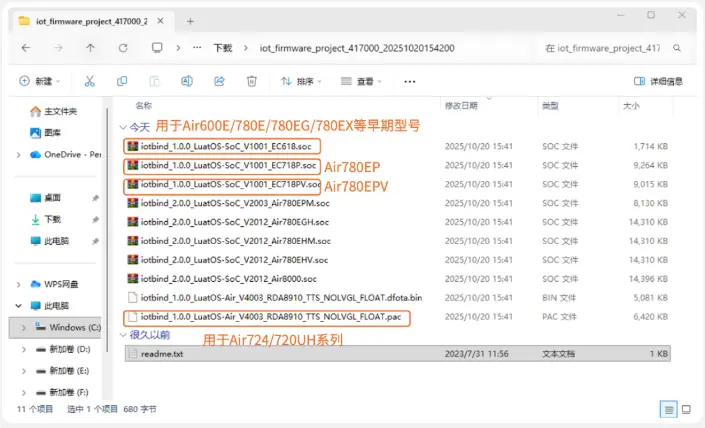705x428 pixels.
Task: Open 下载 pinned folder in sidebar
Action: 45,219
